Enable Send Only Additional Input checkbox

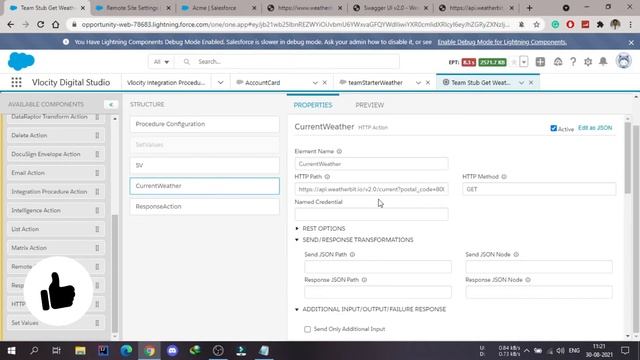307,329
